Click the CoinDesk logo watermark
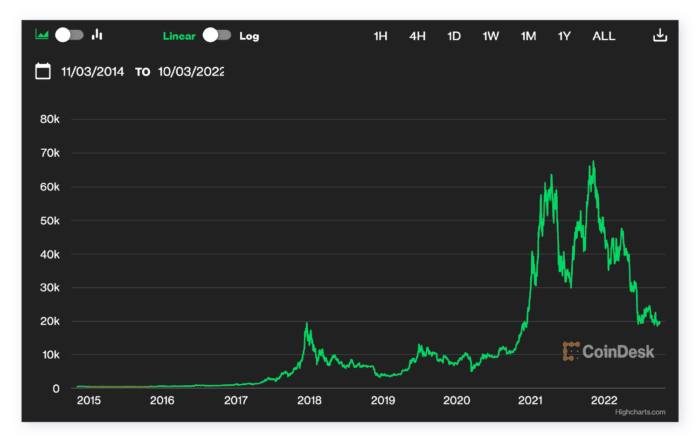 click(608, 351)
